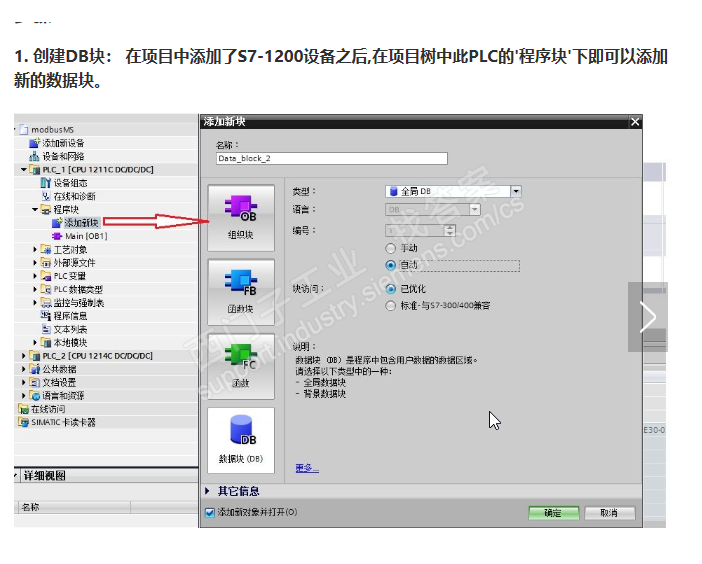
Task: Expand the 工艺对象 tree node
Action: point(35,249)
